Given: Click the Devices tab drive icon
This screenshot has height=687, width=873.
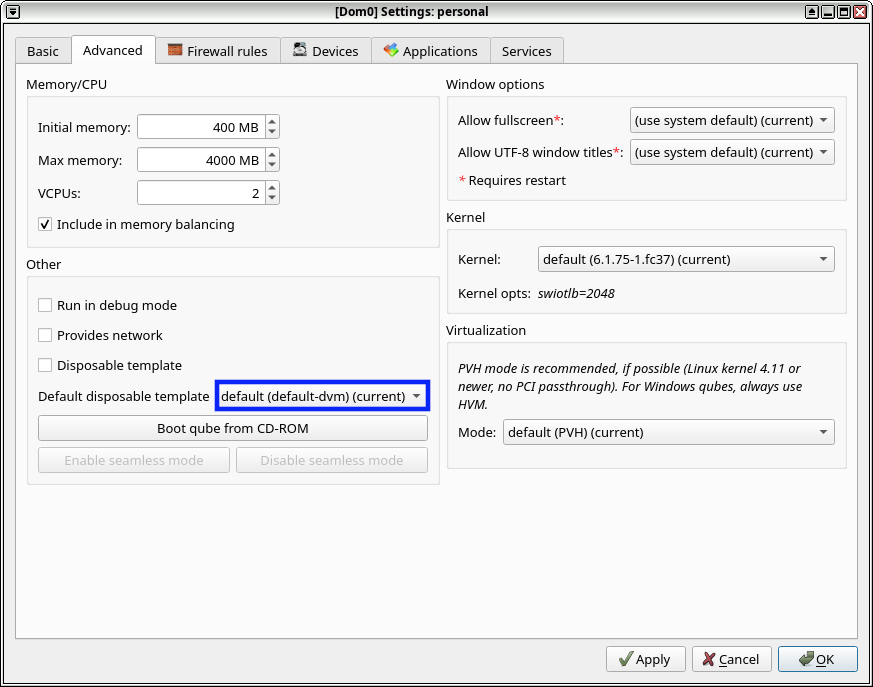Looking at the screenshot, I should (300, 50).
